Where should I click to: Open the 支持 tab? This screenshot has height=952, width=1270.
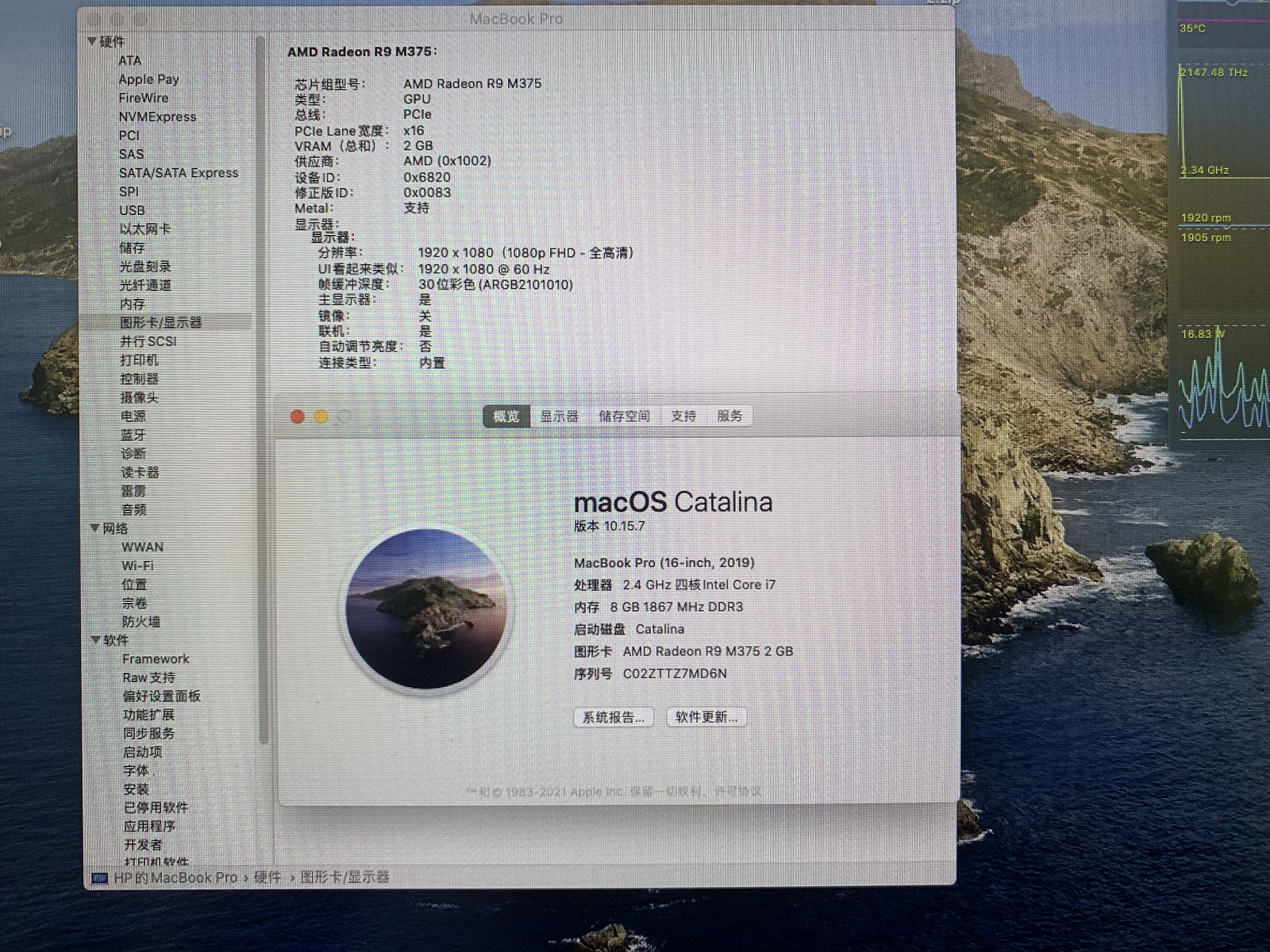(683, 416)
